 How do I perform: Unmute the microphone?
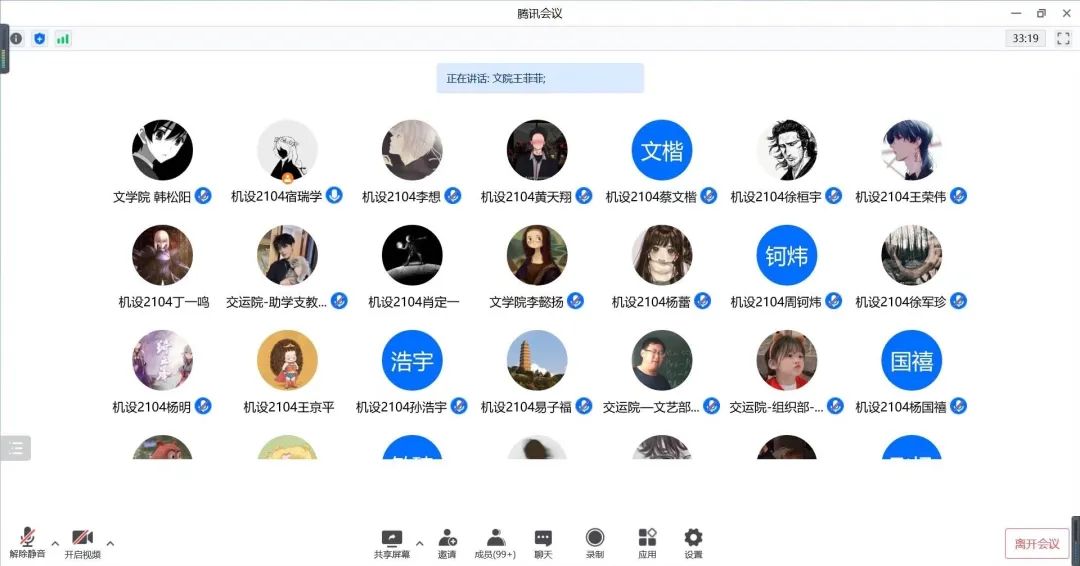point(28,543)
